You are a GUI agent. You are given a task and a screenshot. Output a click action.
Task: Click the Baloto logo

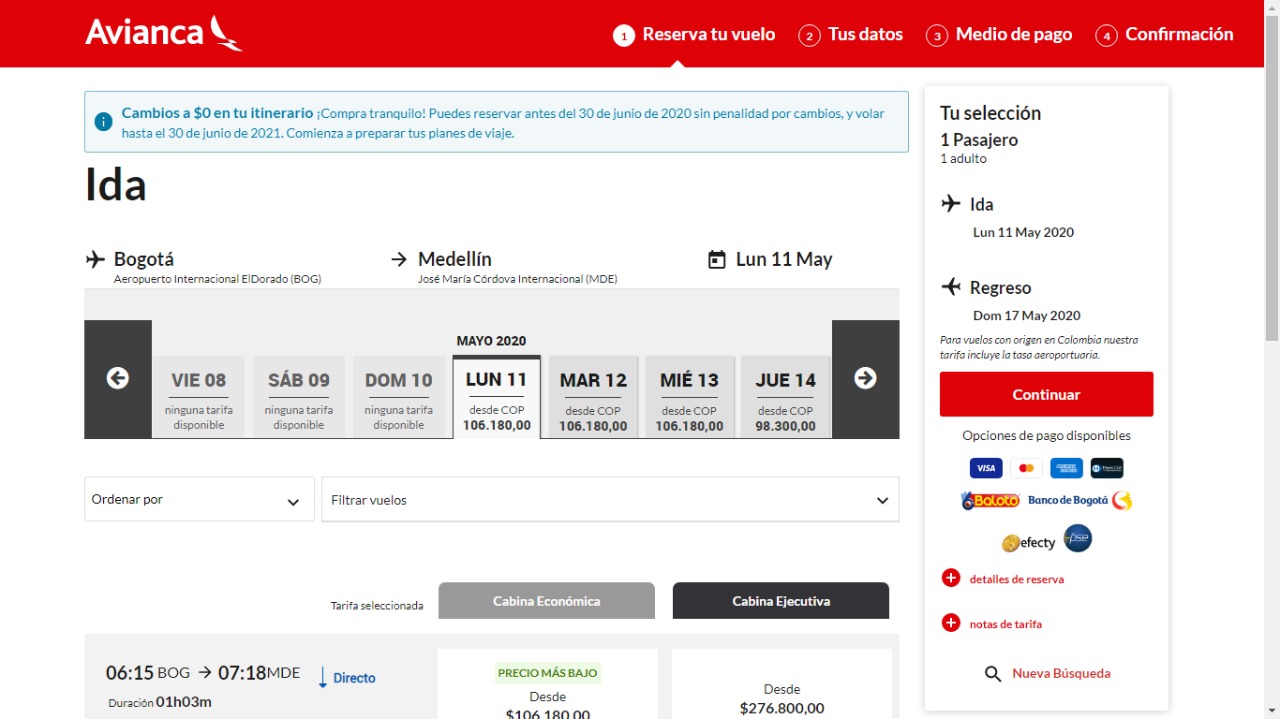[990, 500]
